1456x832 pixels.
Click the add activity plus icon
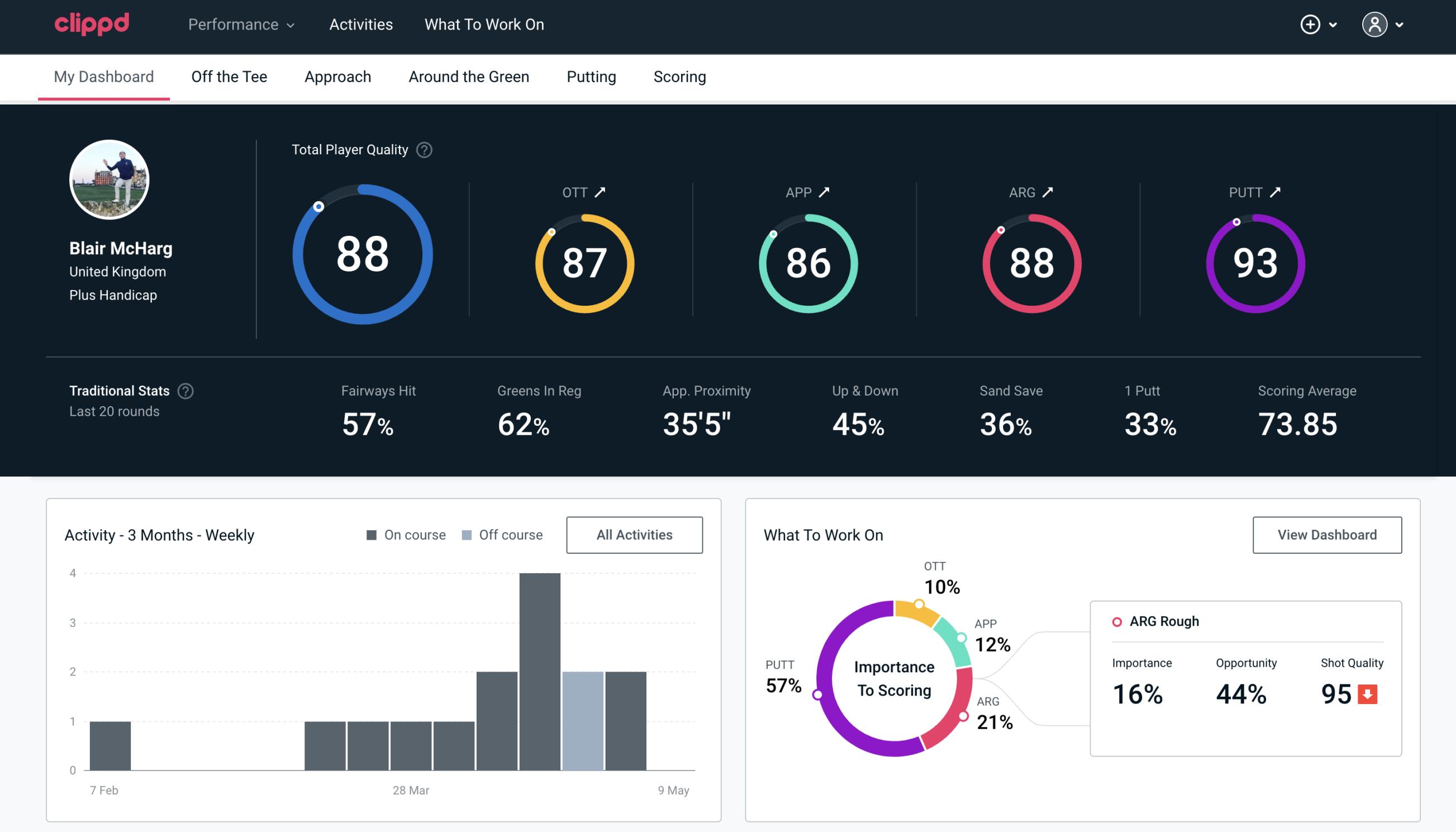1310,25
